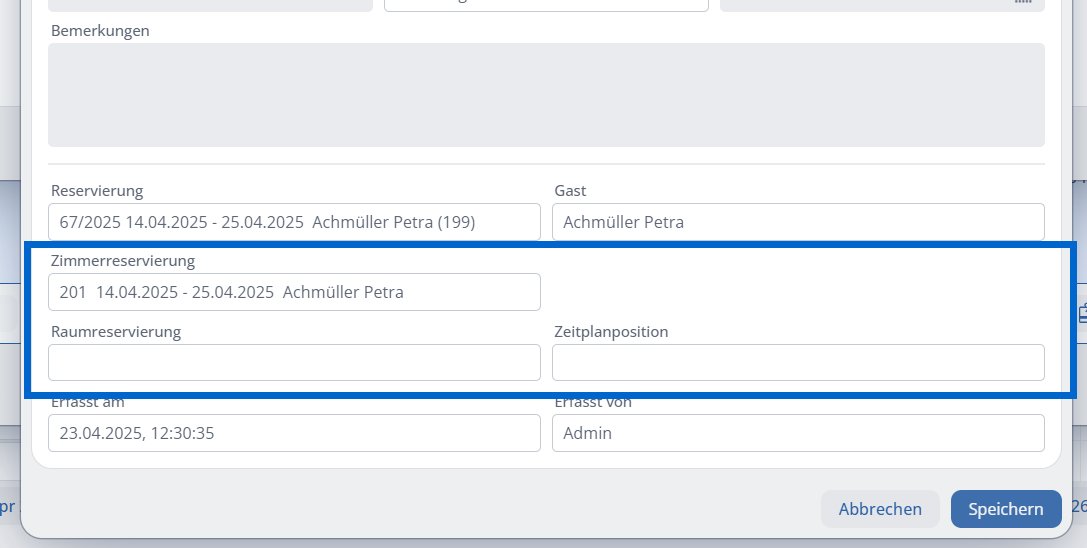
Task: Click the Gast label
Action: [570, 191]
